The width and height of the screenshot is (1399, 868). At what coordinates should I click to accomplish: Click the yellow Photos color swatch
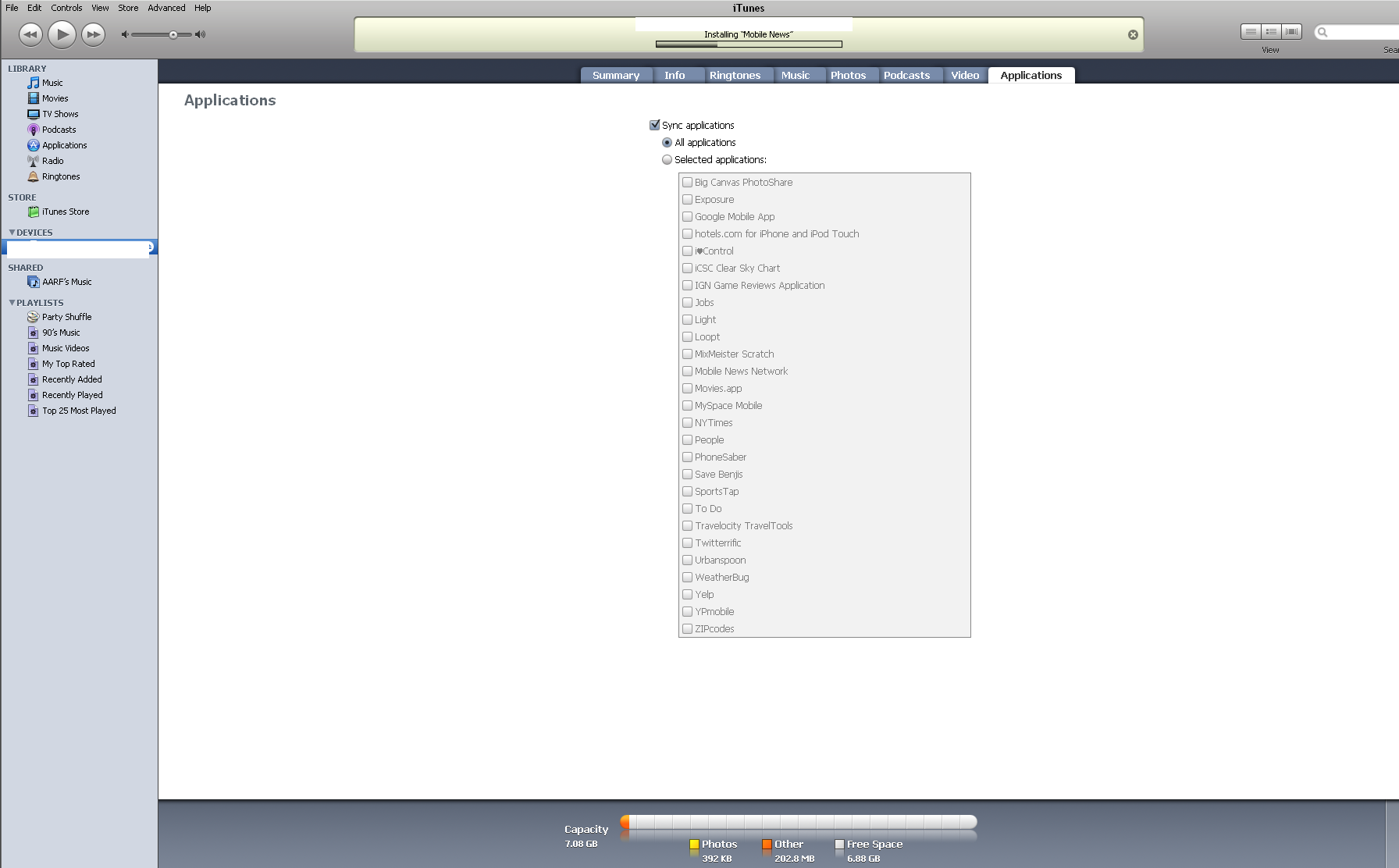pyautogui.click(x=694, y=844)
